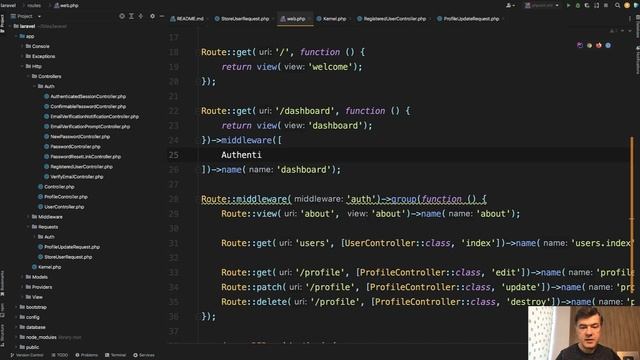Image resolution: width=640 pixels, height=360 pixels.
Task: Click the collapse-all icon in the Project toolbar
Action: point(141,16)
